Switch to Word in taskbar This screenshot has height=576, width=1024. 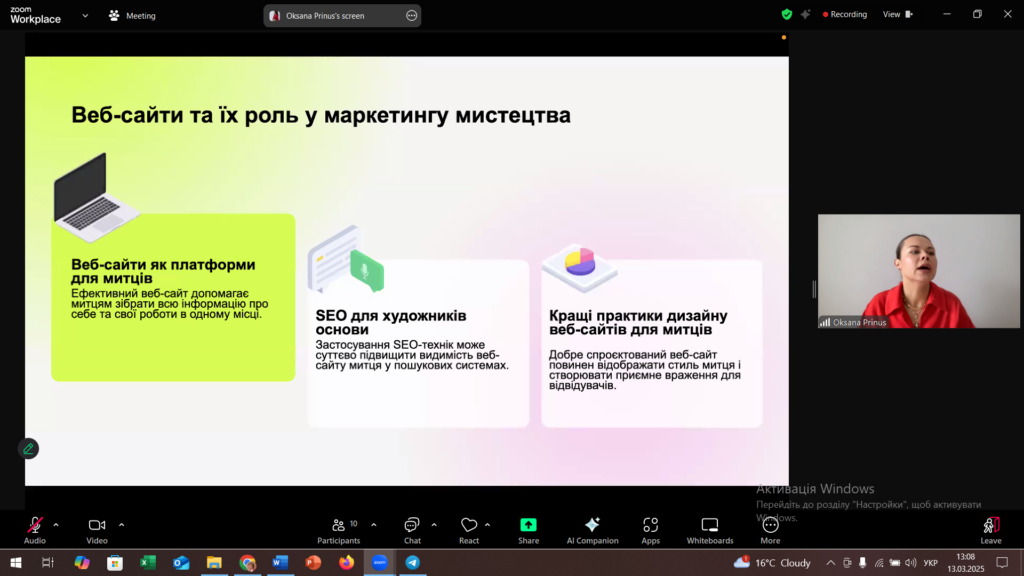coord(280,562)
